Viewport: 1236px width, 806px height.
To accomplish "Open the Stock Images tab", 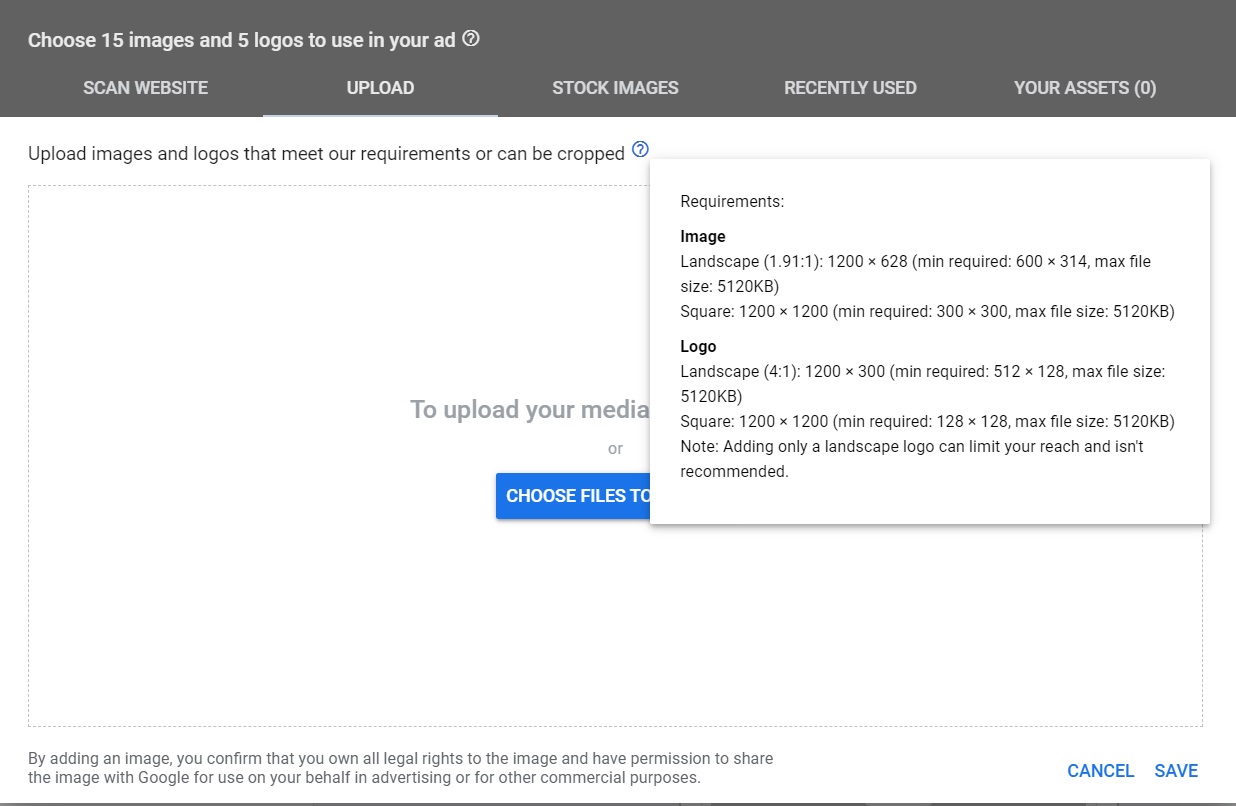I will pos(615,88).
